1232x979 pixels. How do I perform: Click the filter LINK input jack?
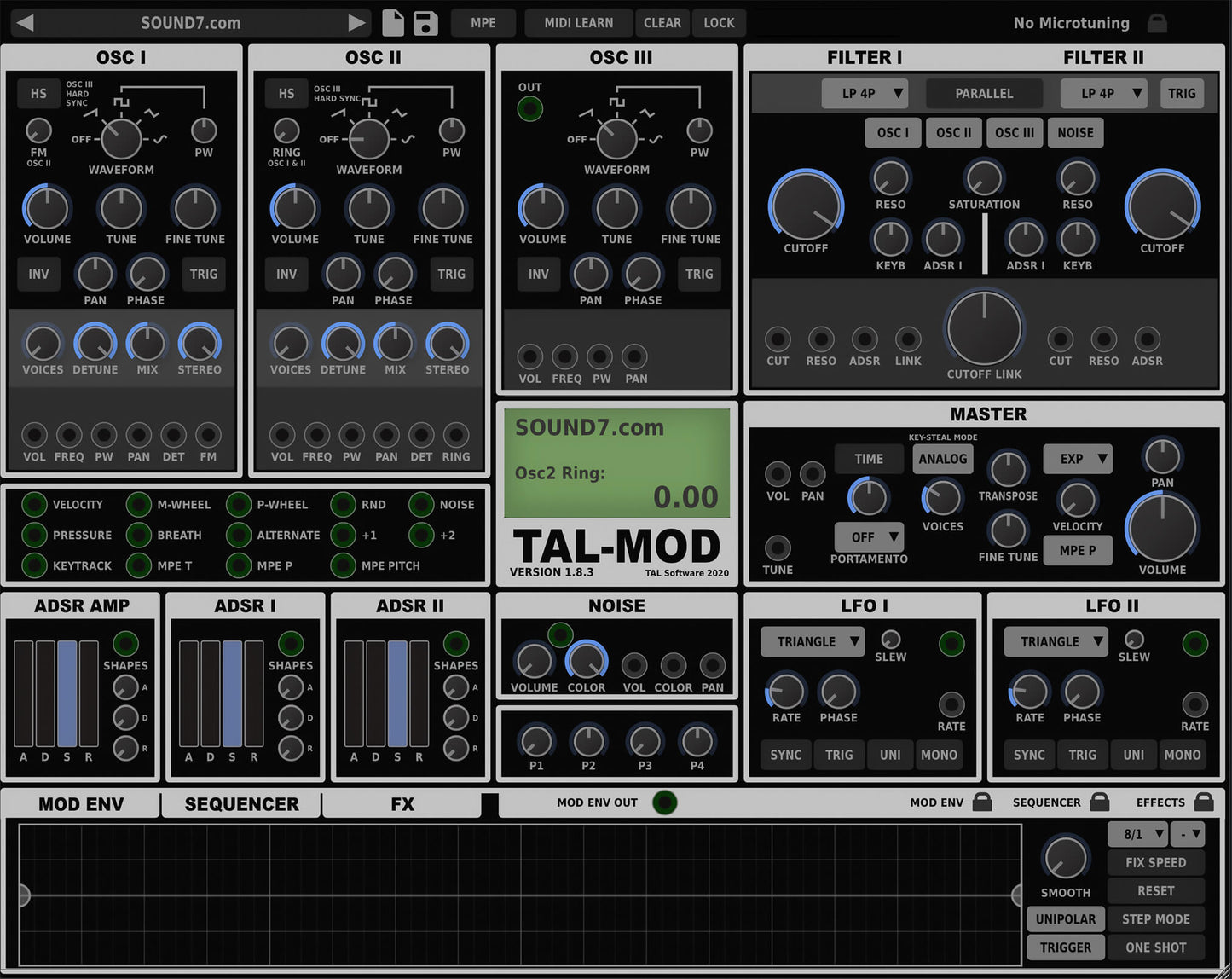click(x=908, y=339)
